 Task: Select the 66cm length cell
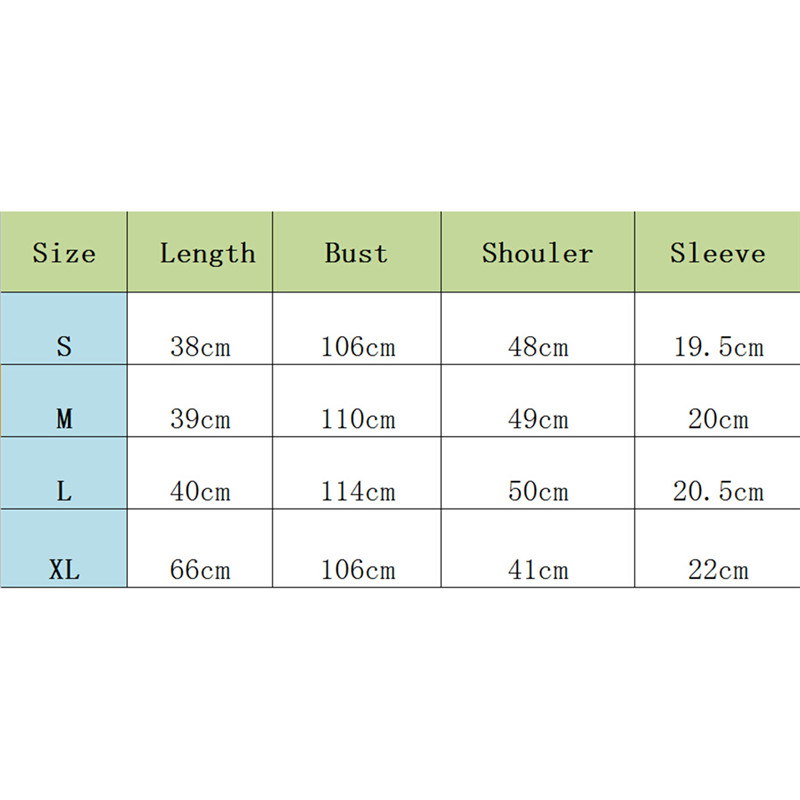tap(200, 570)
